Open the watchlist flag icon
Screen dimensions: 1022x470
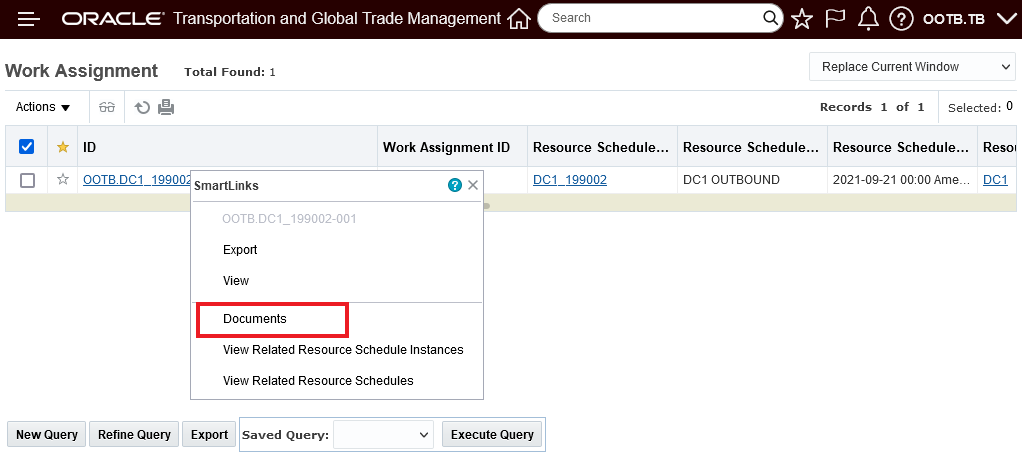[x=835, y=19]
